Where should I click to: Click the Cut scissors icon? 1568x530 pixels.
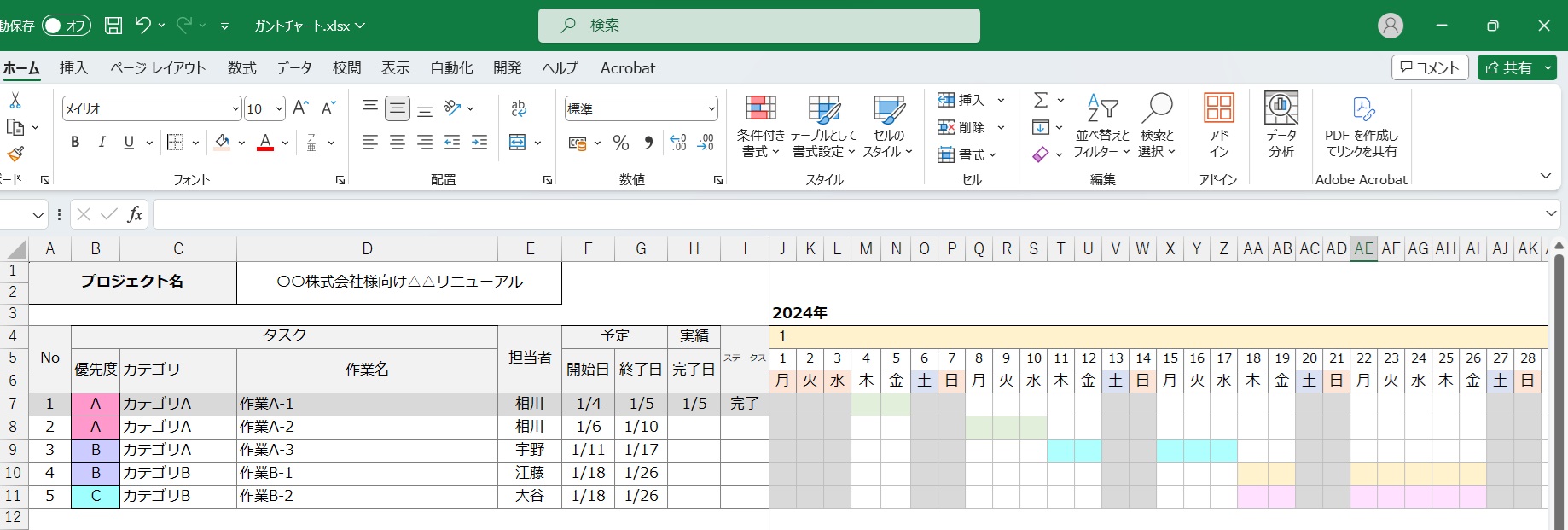point(15,101)
